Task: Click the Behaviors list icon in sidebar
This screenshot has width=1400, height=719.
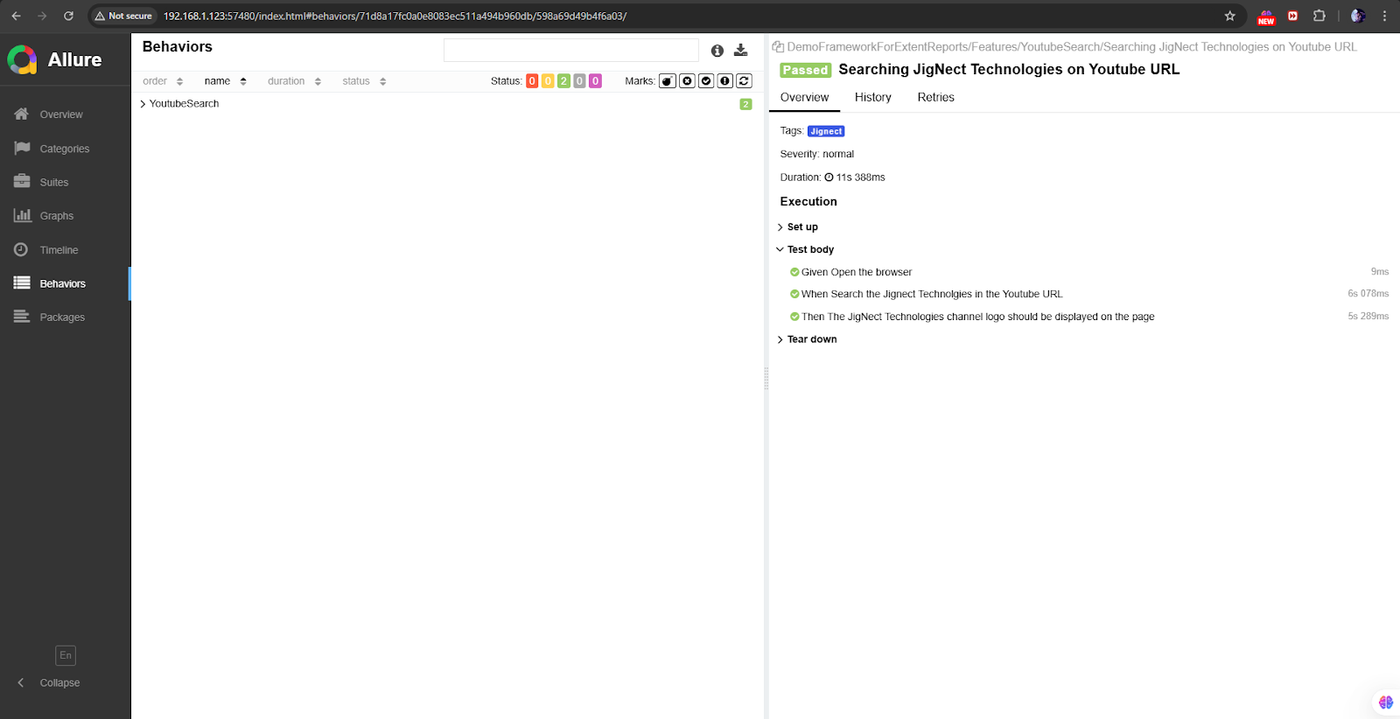Action: (21, 283)
